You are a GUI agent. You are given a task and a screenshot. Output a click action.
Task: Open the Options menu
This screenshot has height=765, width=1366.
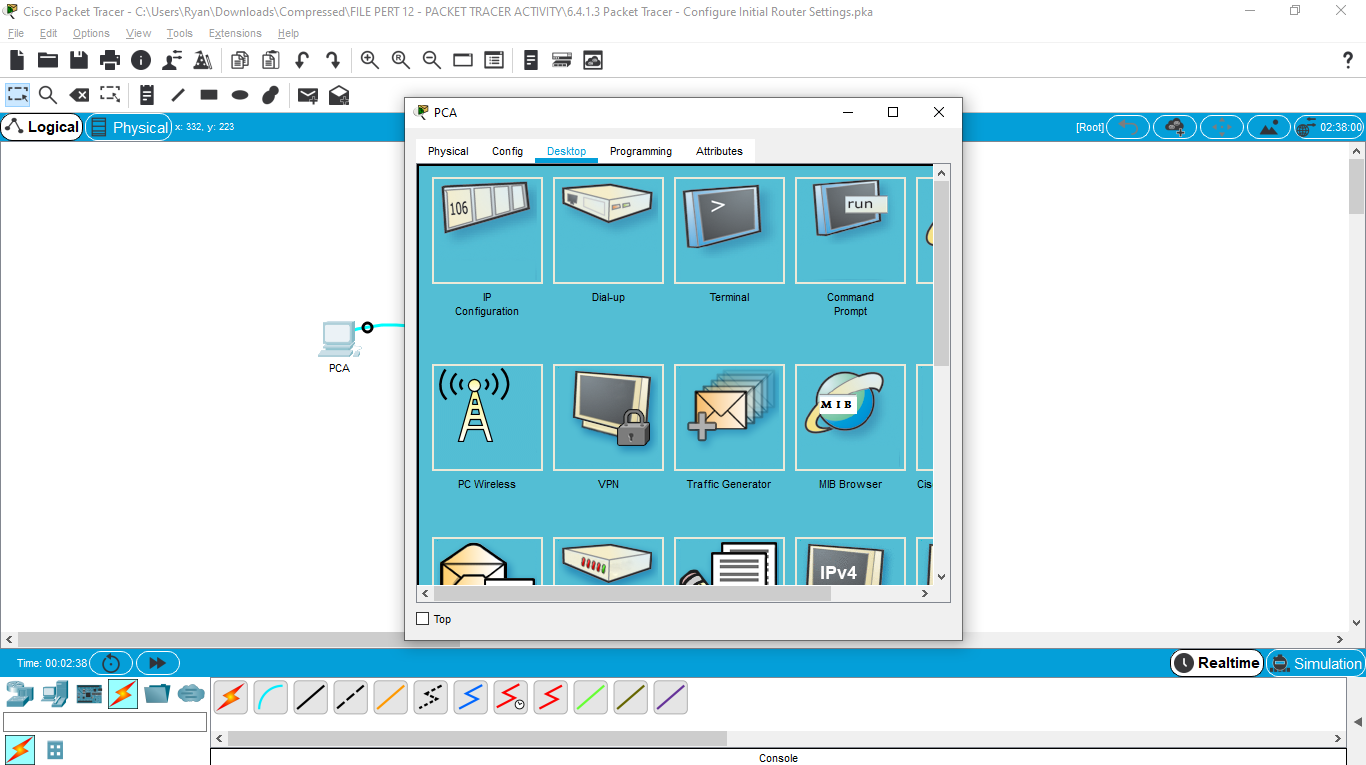click(x=91, y=33)
